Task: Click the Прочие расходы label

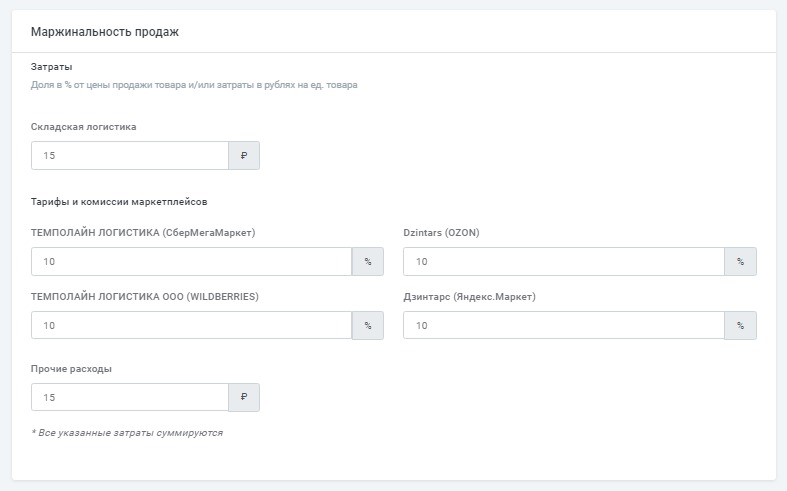Action: [x=72, y=368]
